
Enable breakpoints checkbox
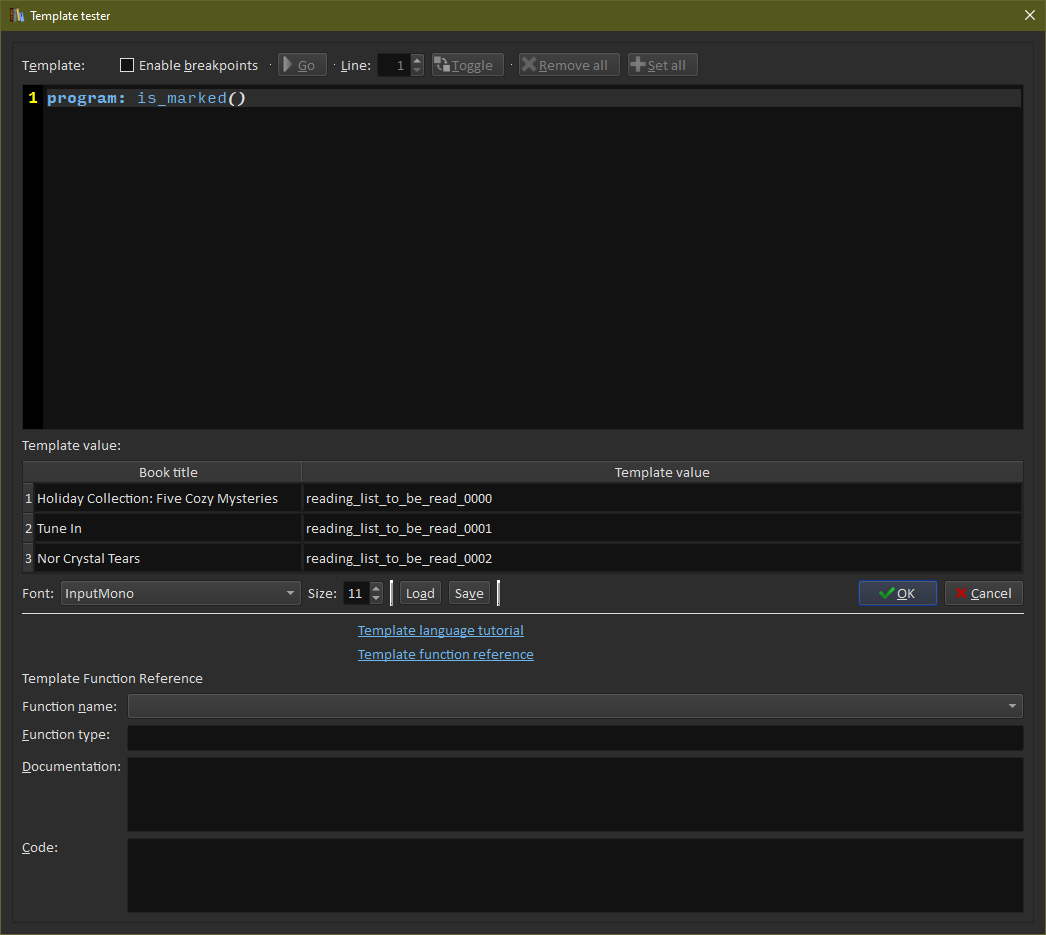[x=127, y=65]
